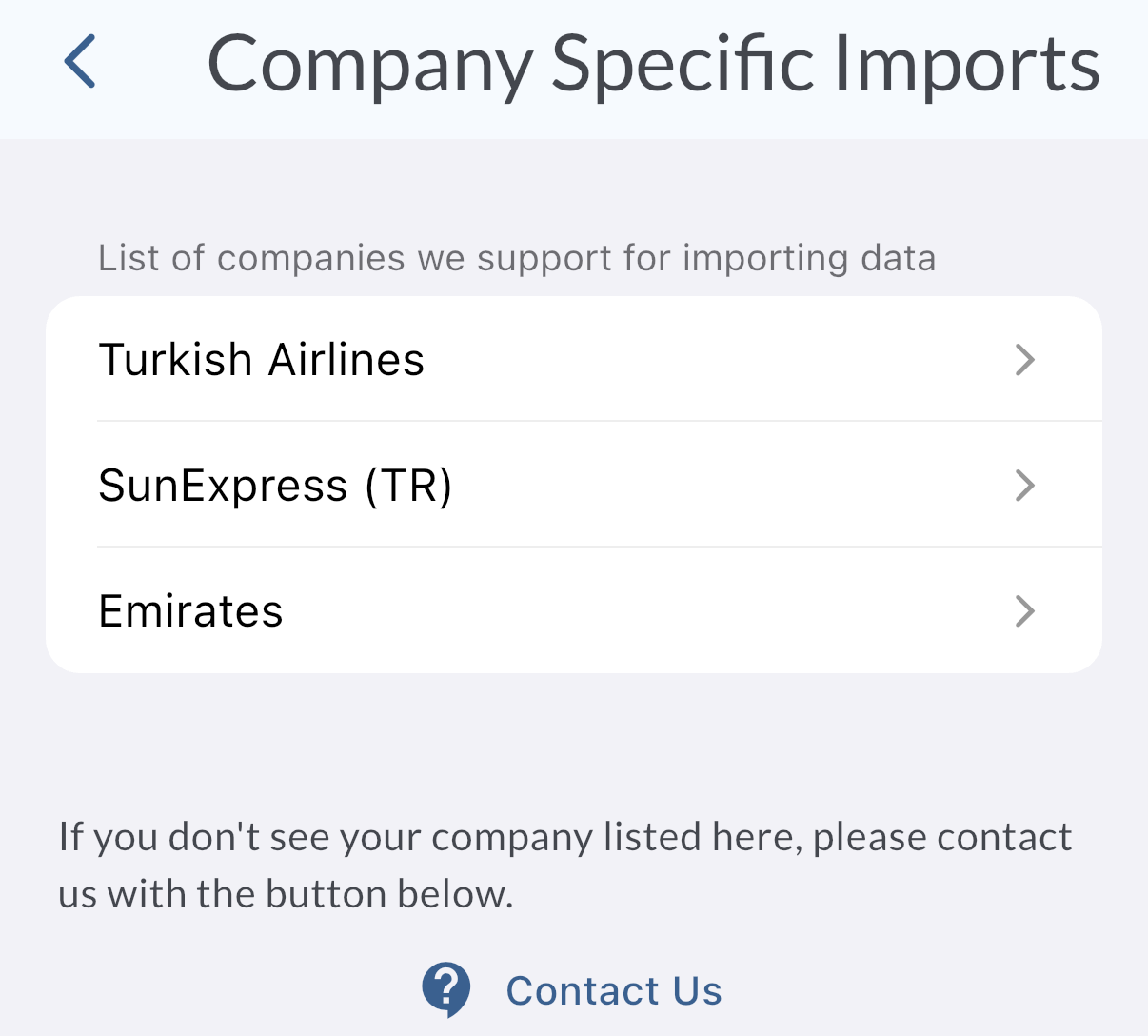Screen dimensions: 1148x1036
Task: Click the chevron on SunExpress (TR) row
Action: click(x=1024, y=486)
